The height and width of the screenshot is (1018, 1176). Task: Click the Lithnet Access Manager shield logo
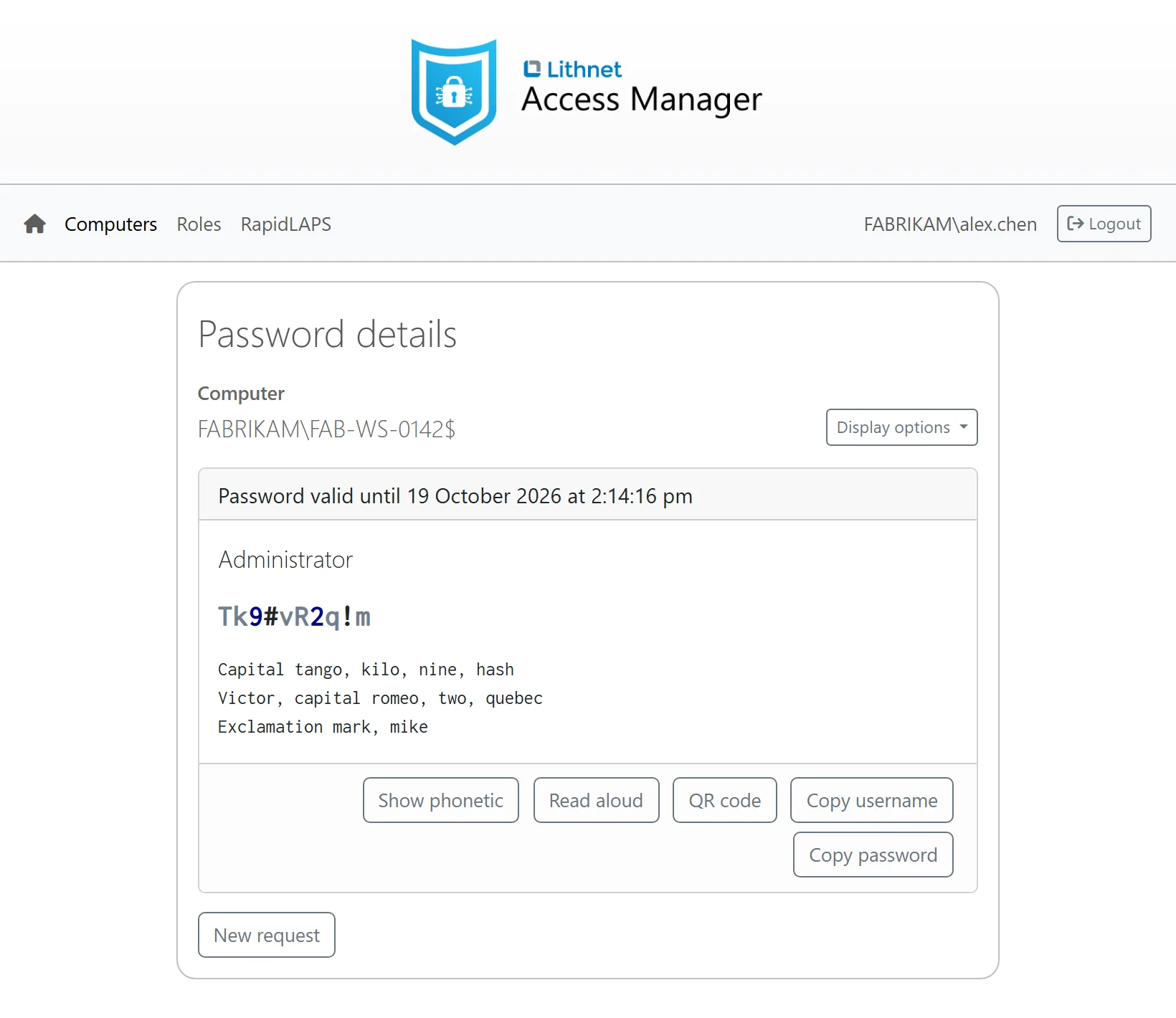coord(454,92)
